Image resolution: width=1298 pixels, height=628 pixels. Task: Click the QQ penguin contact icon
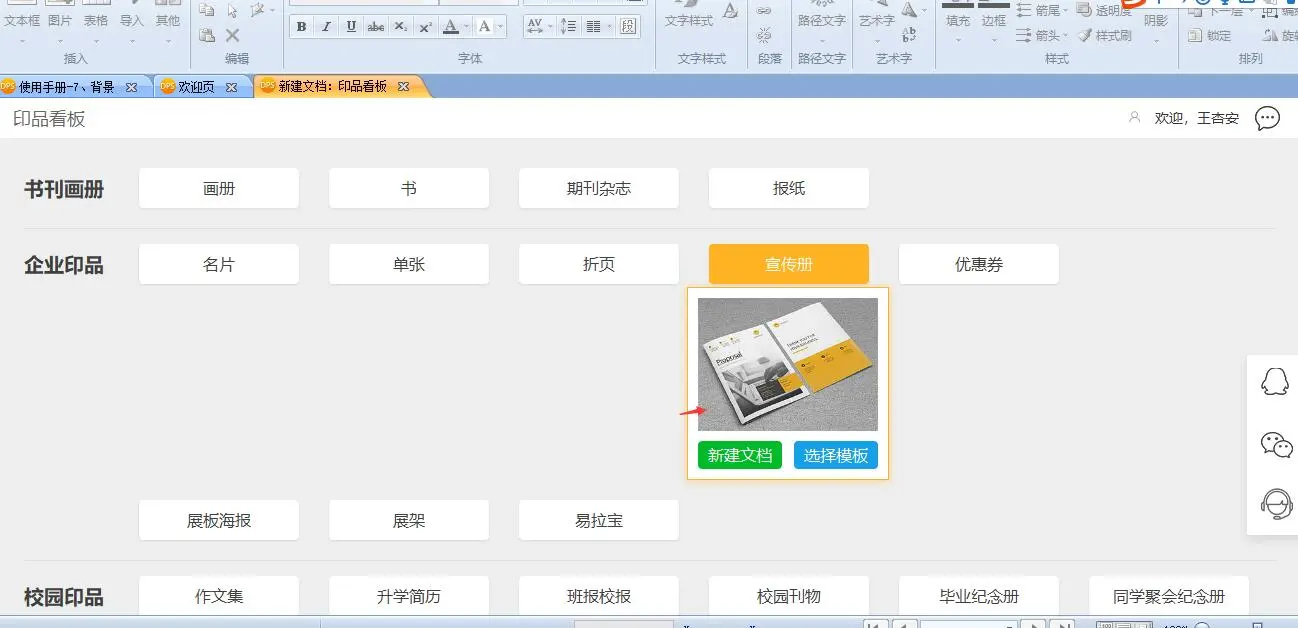coord(1274,381)
